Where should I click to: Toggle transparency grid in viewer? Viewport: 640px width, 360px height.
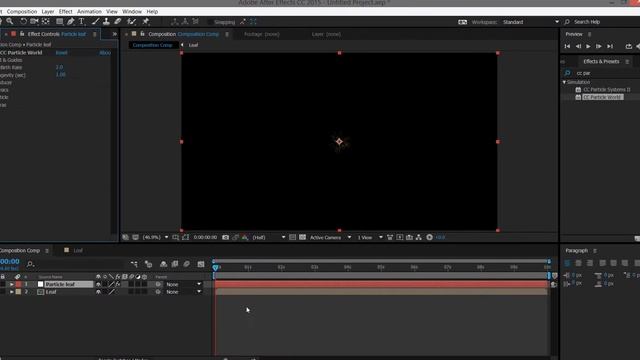tap(302, 237)
